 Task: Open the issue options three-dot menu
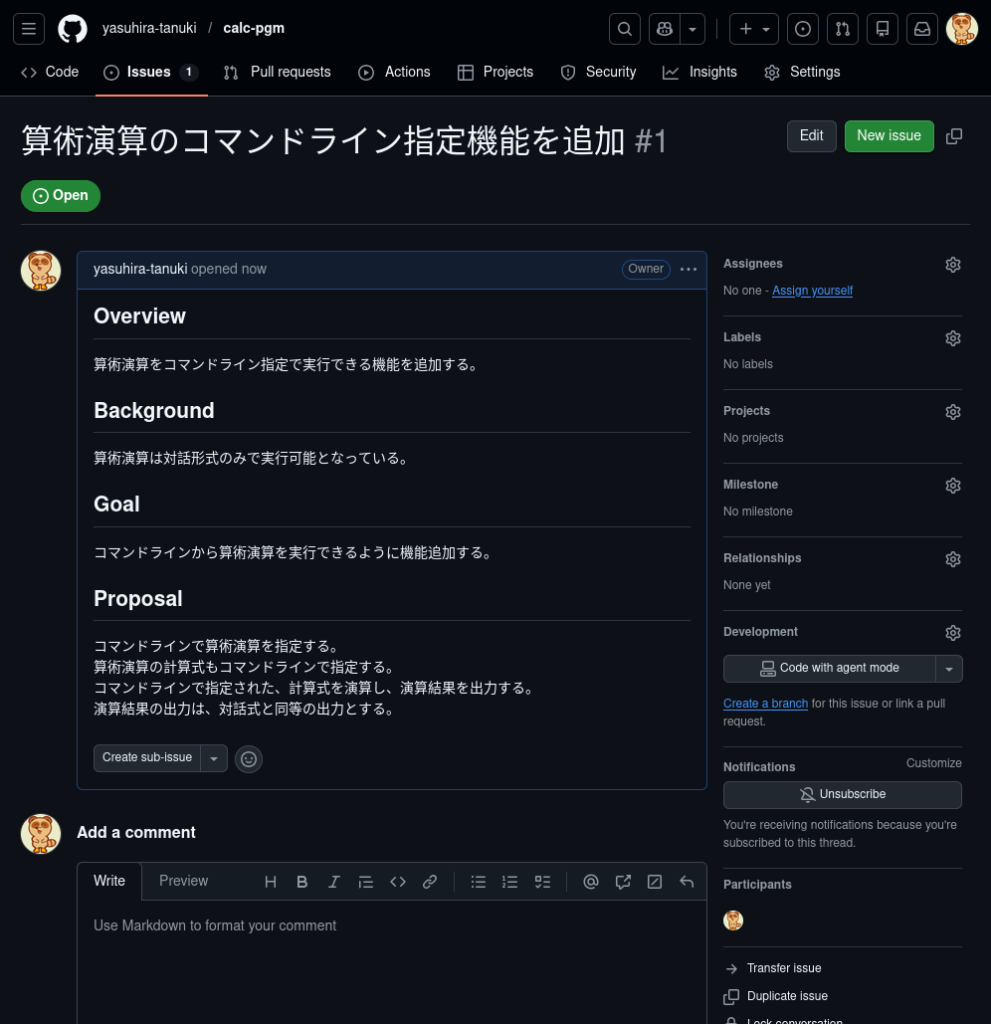point(688,269)
